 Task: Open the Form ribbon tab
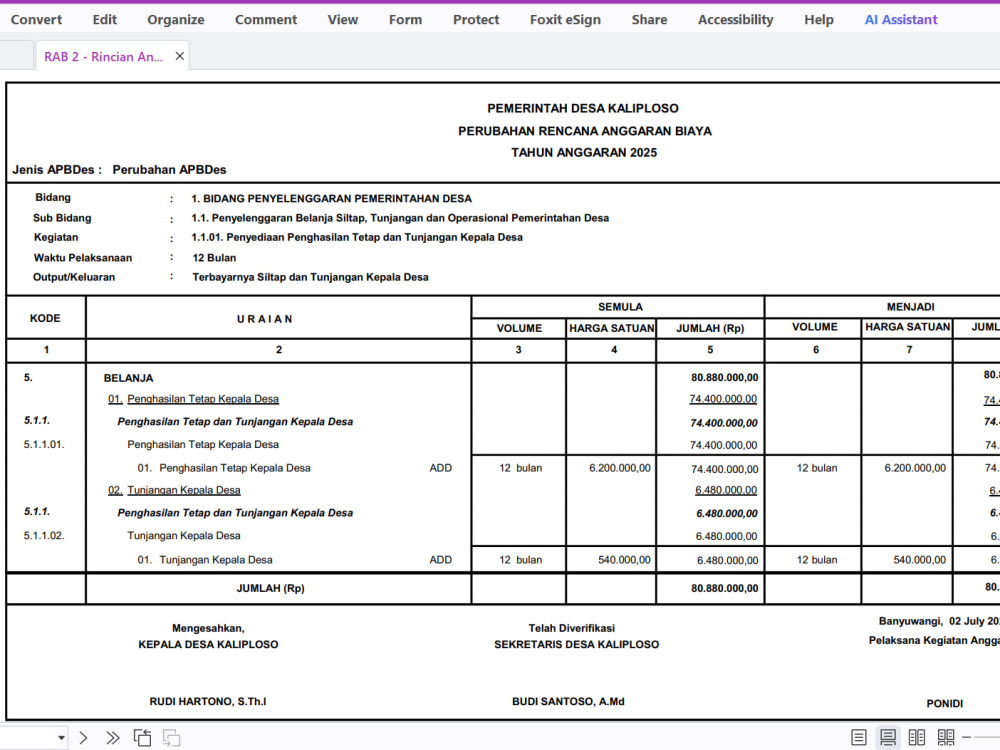406,20
